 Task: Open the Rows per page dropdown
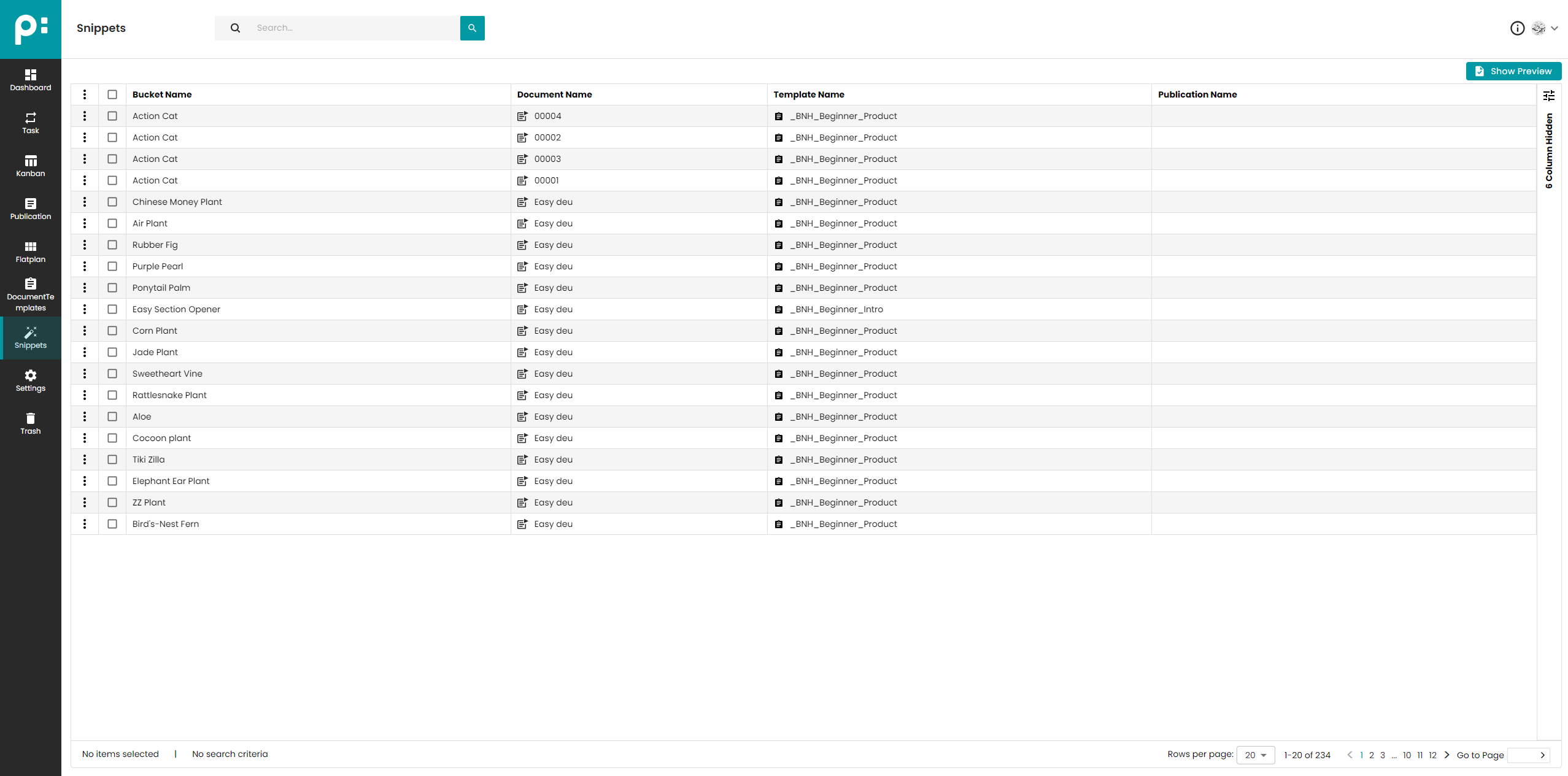(1256, 755)
